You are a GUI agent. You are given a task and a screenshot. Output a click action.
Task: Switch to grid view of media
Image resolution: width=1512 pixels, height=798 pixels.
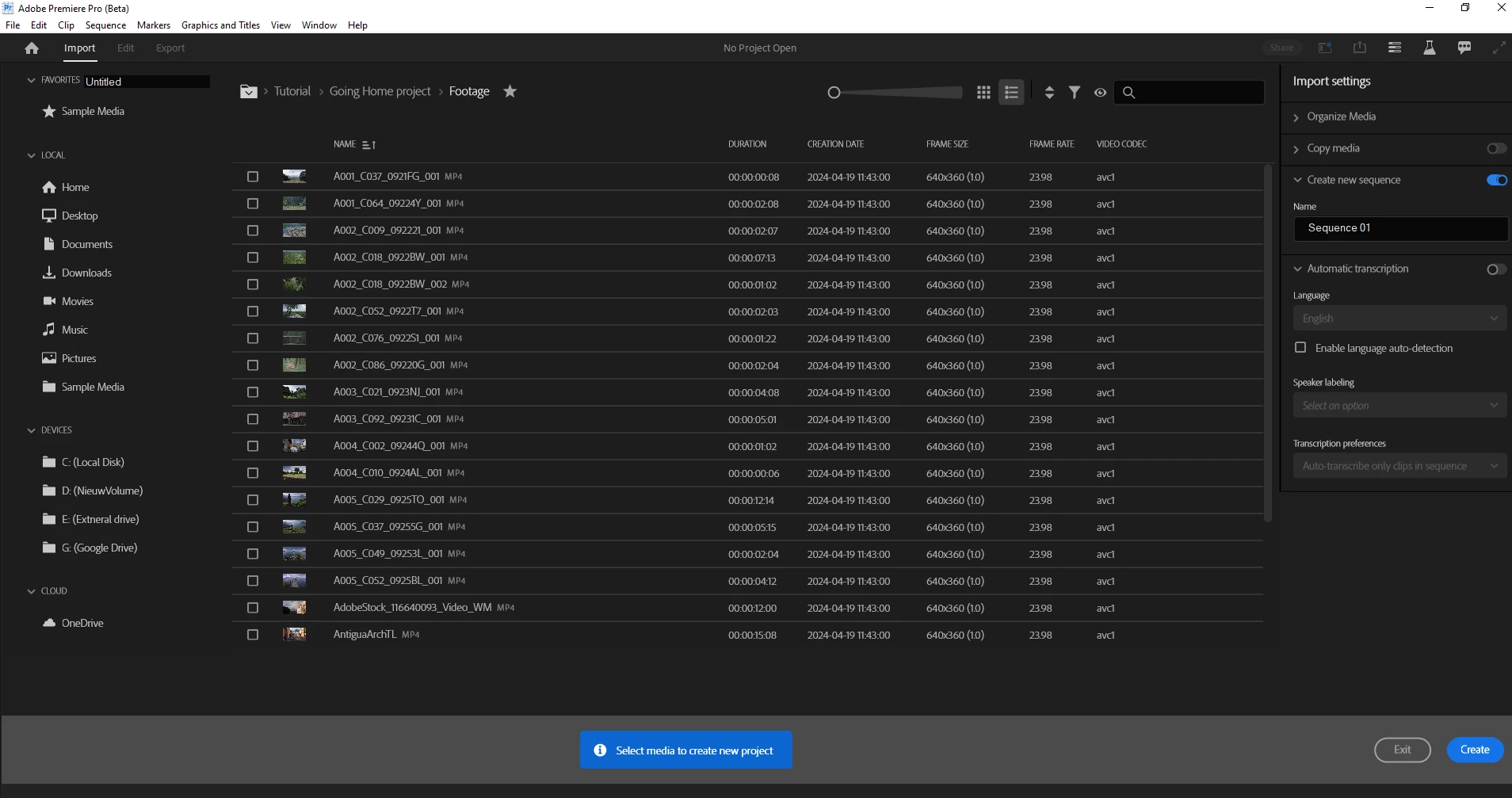(x=983, y=93)
